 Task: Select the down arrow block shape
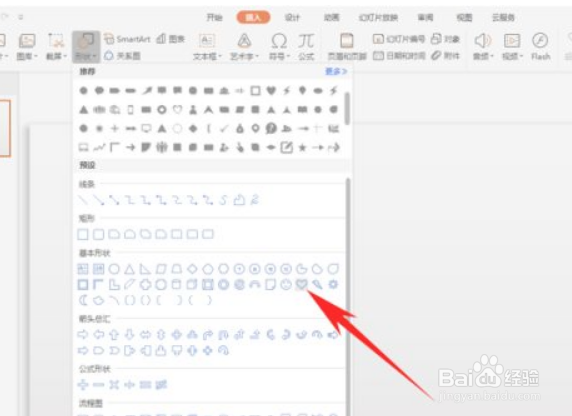pos(130,334)
